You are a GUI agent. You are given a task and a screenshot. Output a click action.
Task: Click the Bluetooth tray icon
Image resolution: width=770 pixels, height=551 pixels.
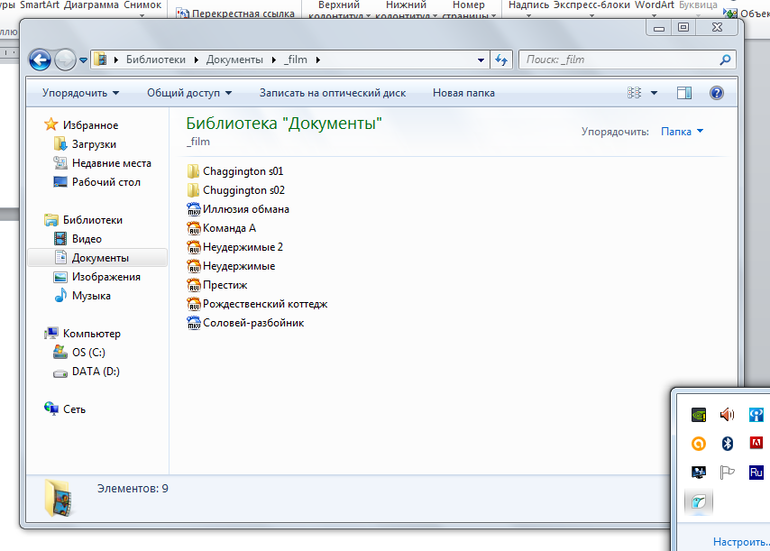(728, 443)
